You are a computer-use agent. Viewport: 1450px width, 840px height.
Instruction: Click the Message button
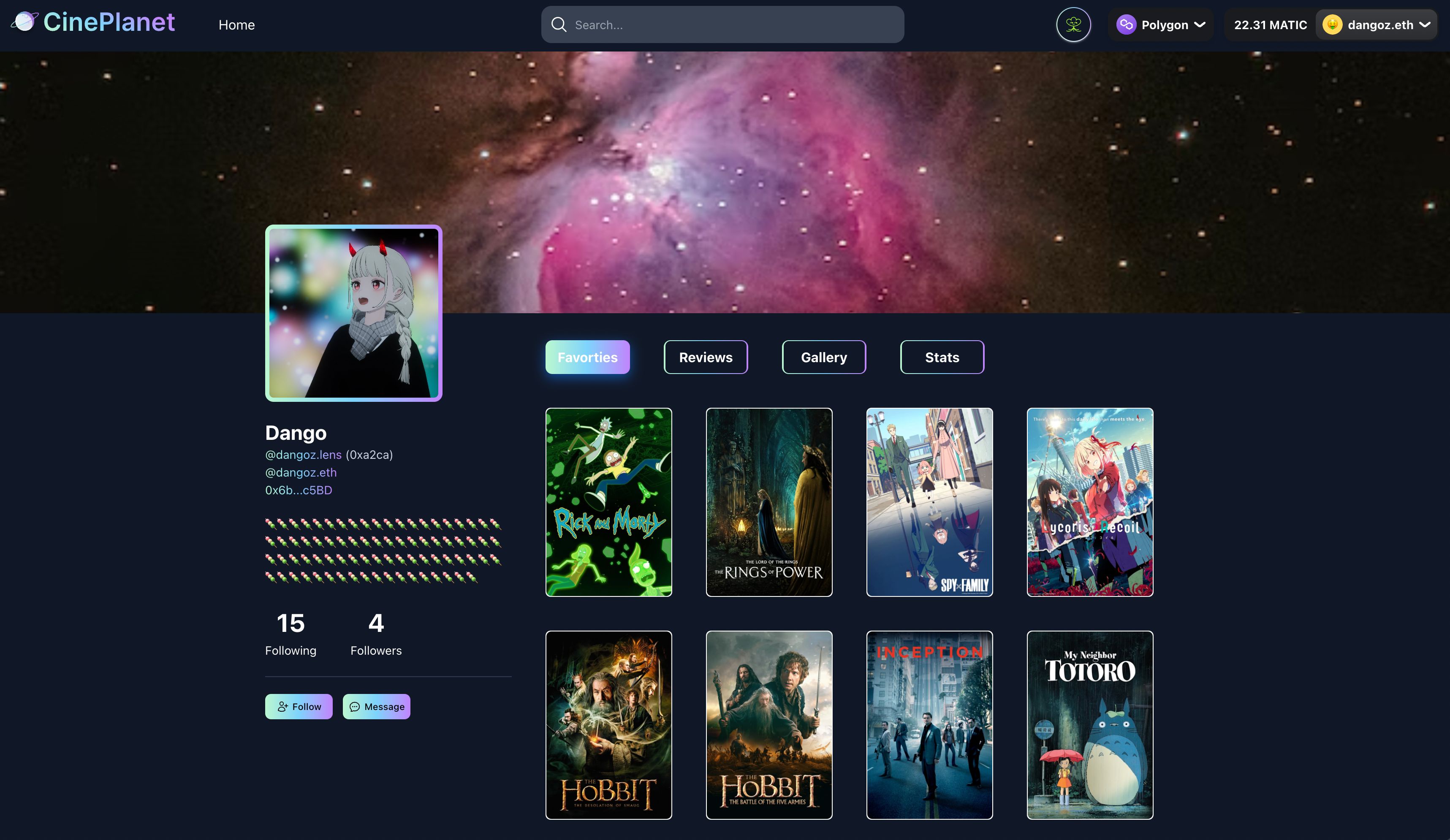coord(376,707)
